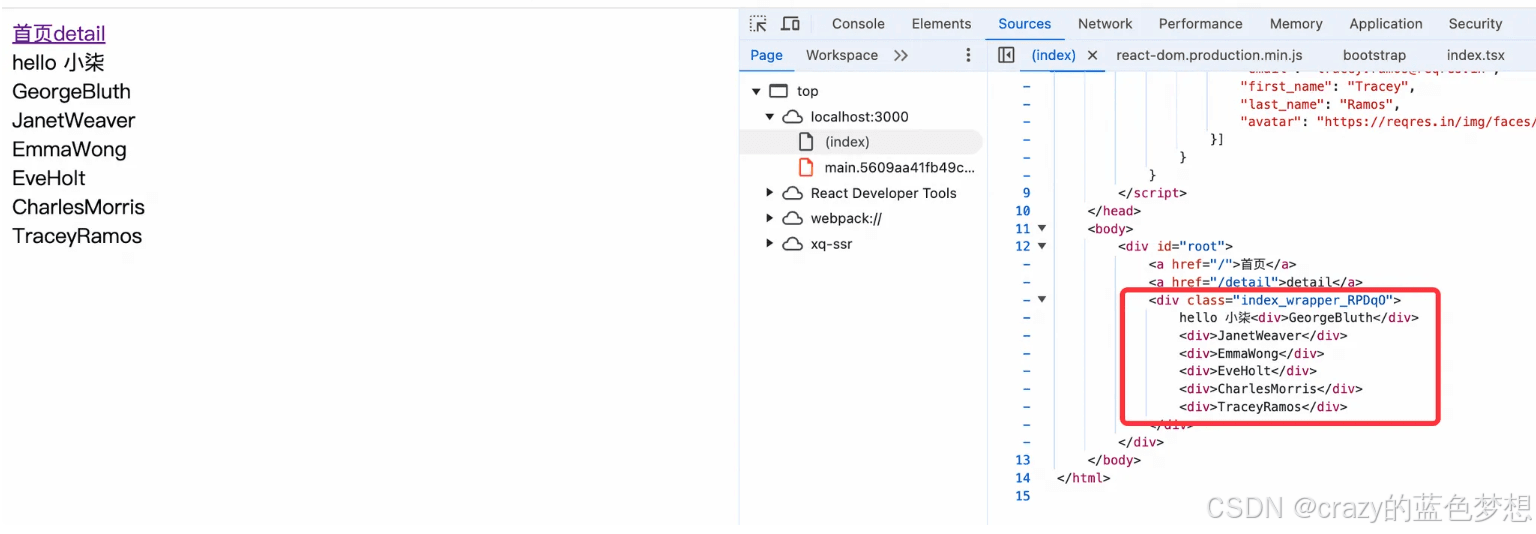Select the localhost:3000 tree label
Screen dimensions: 1536x534
point(859,117)
